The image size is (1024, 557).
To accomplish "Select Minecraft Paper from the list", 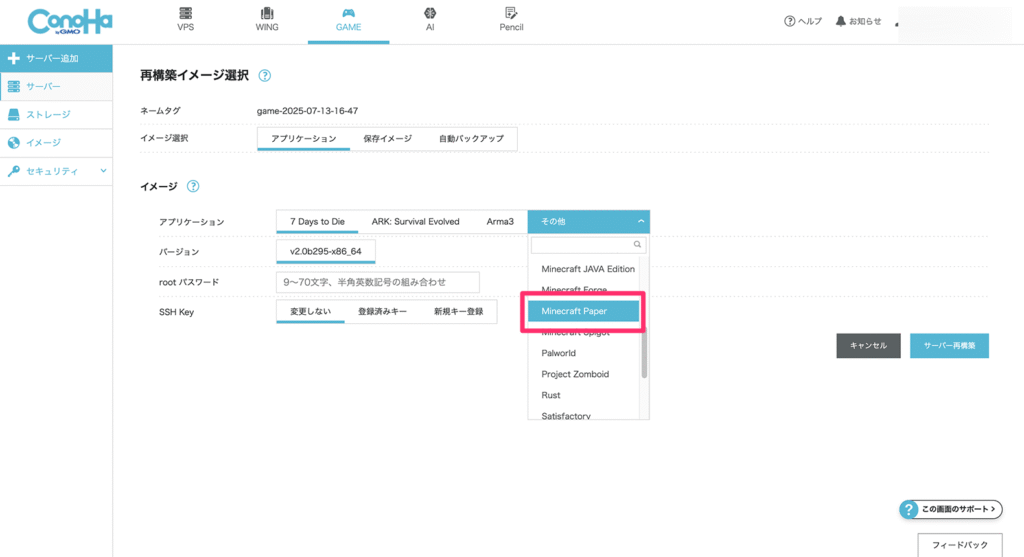I will click(583, 311).
